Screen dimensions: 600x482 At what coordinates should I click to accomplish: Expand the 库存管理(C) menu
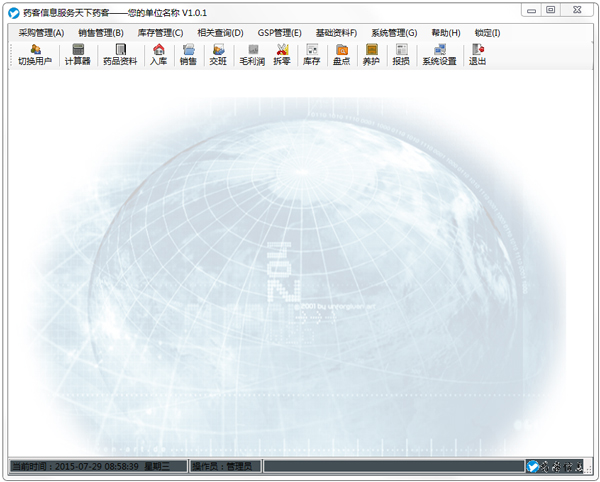(x=161, y=32)
